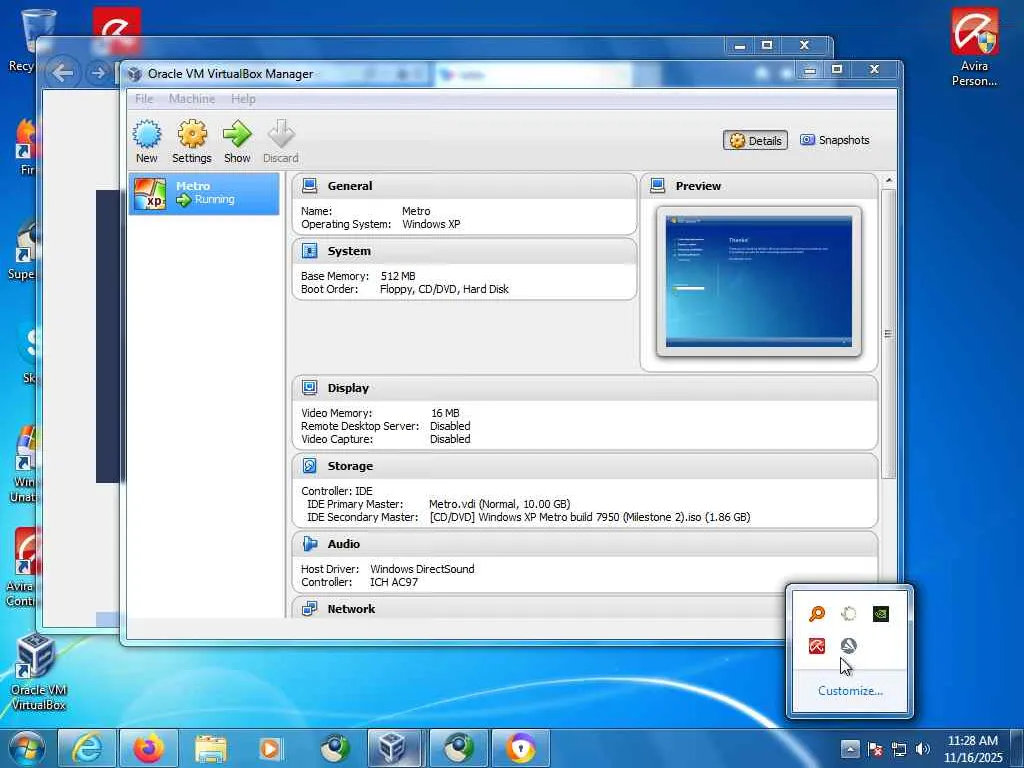Viewport: 1024px width, 768px height.
Task: Open the Display section title link
Action: coord(348,388)
